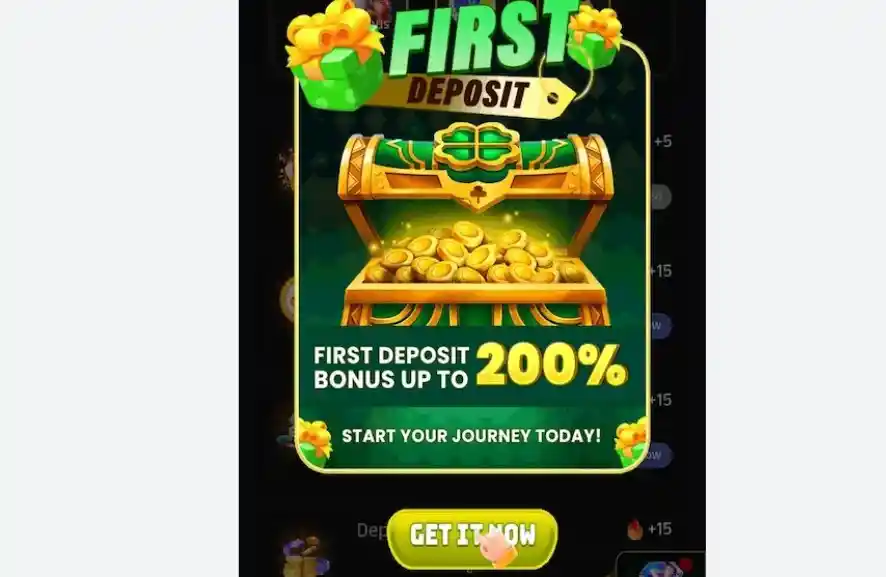Viewport: 886px width, 577px height.
Task: Click 'FIRST DEPOSIT BONUS UP TO' text
Action: [391, 367]
